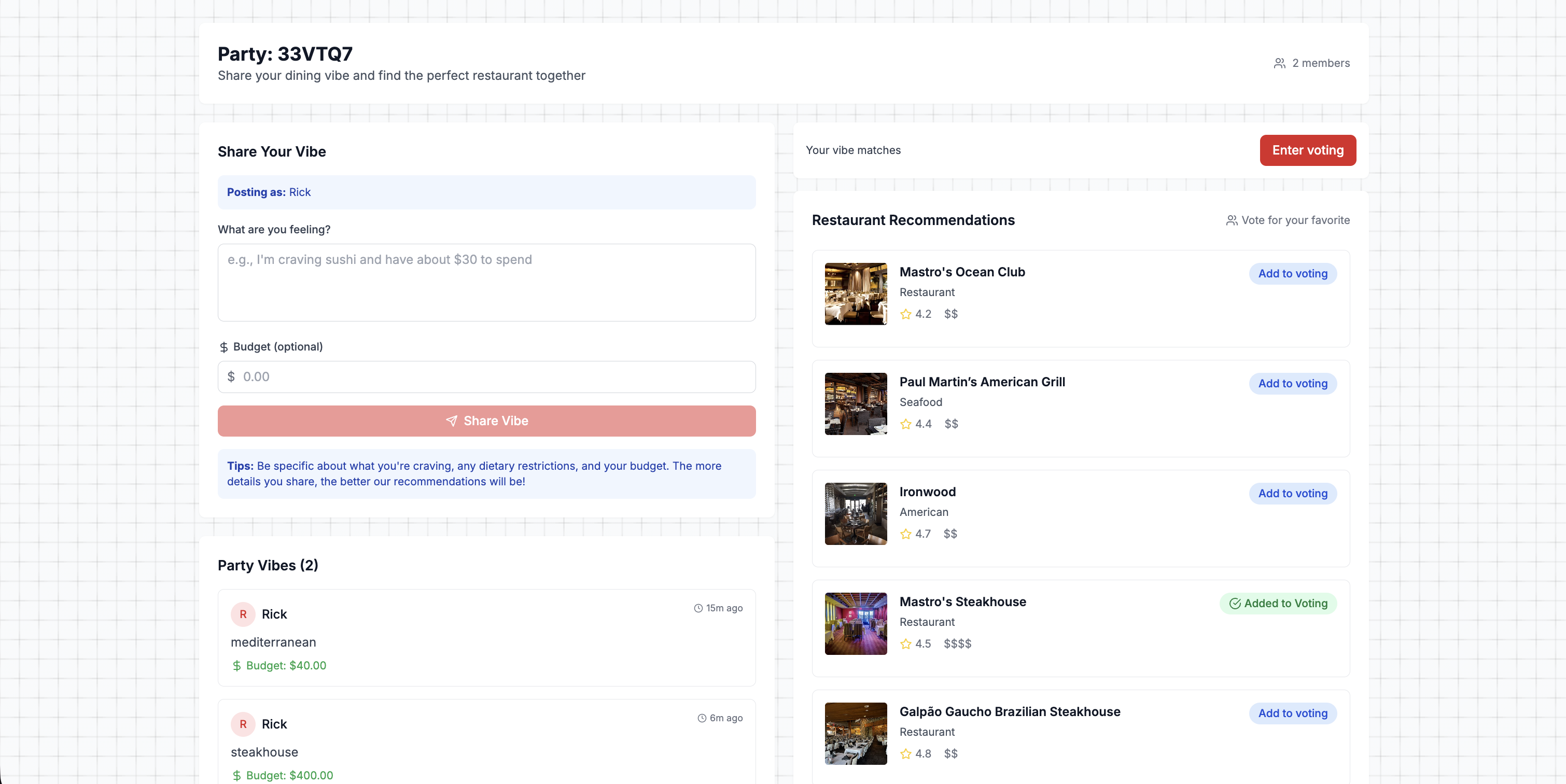Click the dollar icon next to Budget (optional)
This screenshot has width=1566, height=784.
click(223, 347)
